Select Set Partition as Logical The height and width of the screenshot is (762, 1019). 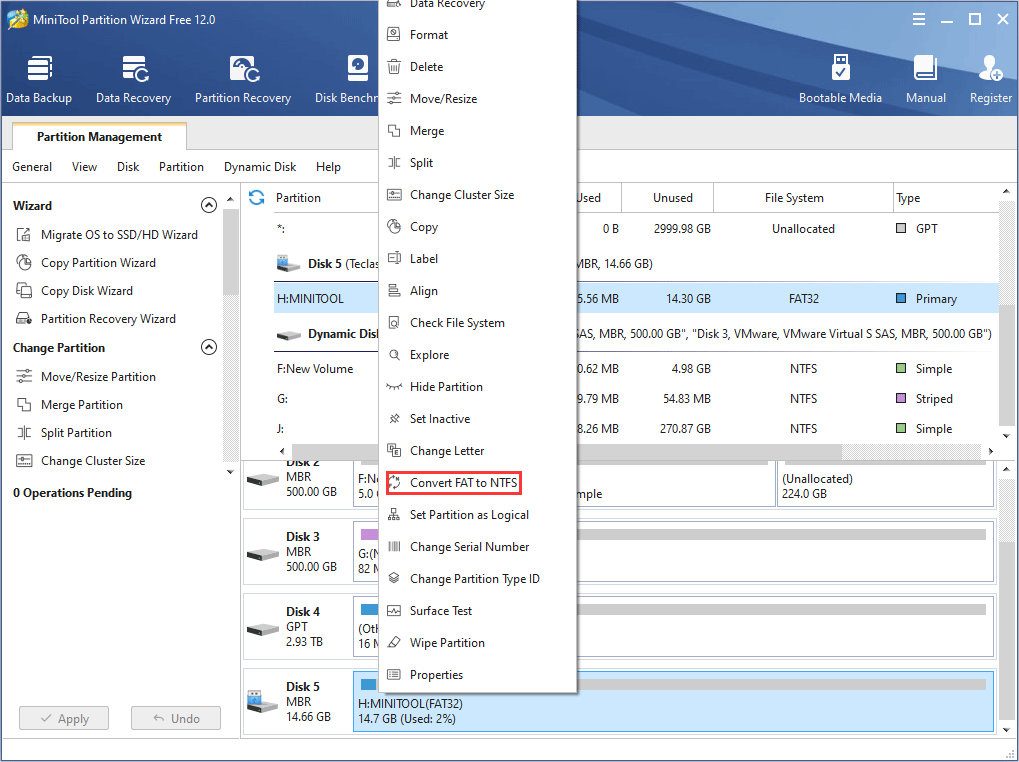coord(478,514)
